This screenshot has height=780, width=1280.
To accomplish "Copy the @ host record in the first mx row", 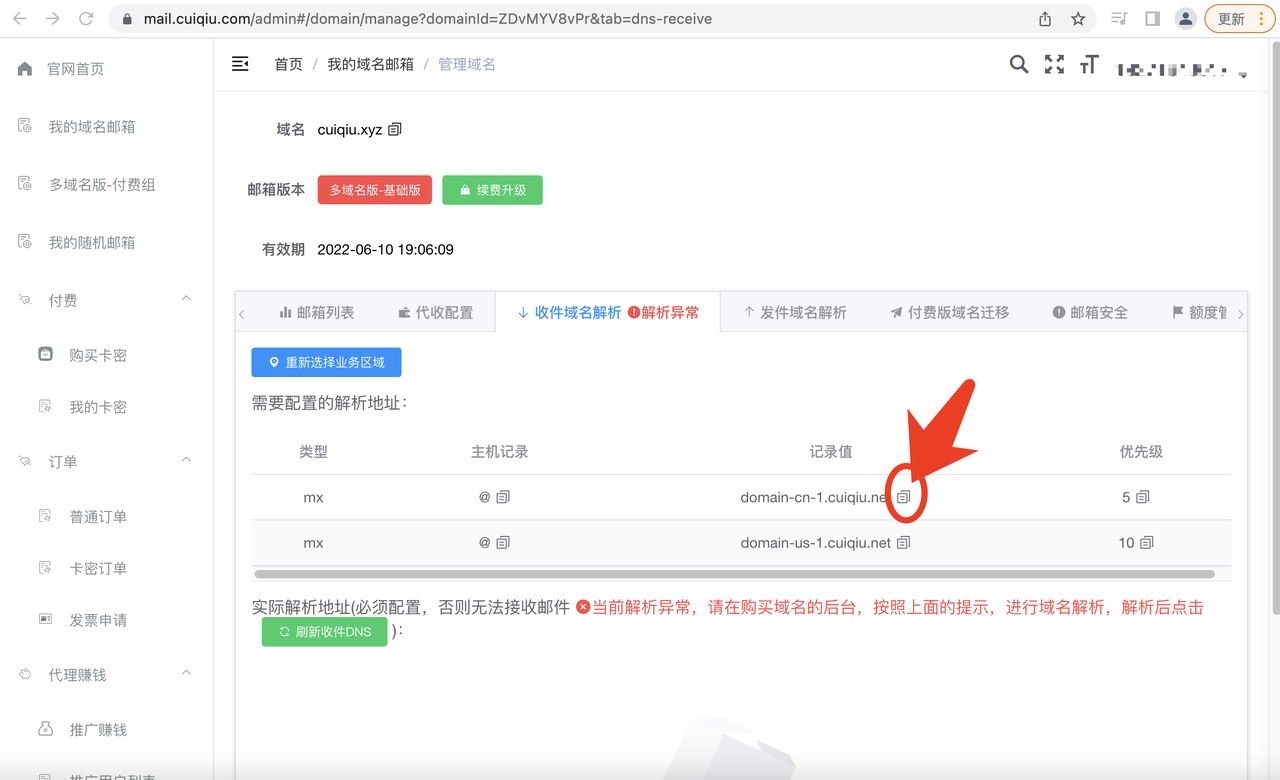I will pyautogui.click(x=503, y=497).
